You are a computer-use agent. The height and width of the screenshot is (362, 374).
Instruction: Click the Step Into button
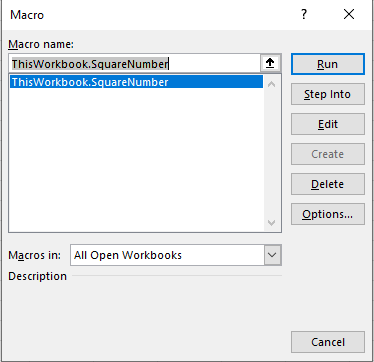tap(328, 94)
